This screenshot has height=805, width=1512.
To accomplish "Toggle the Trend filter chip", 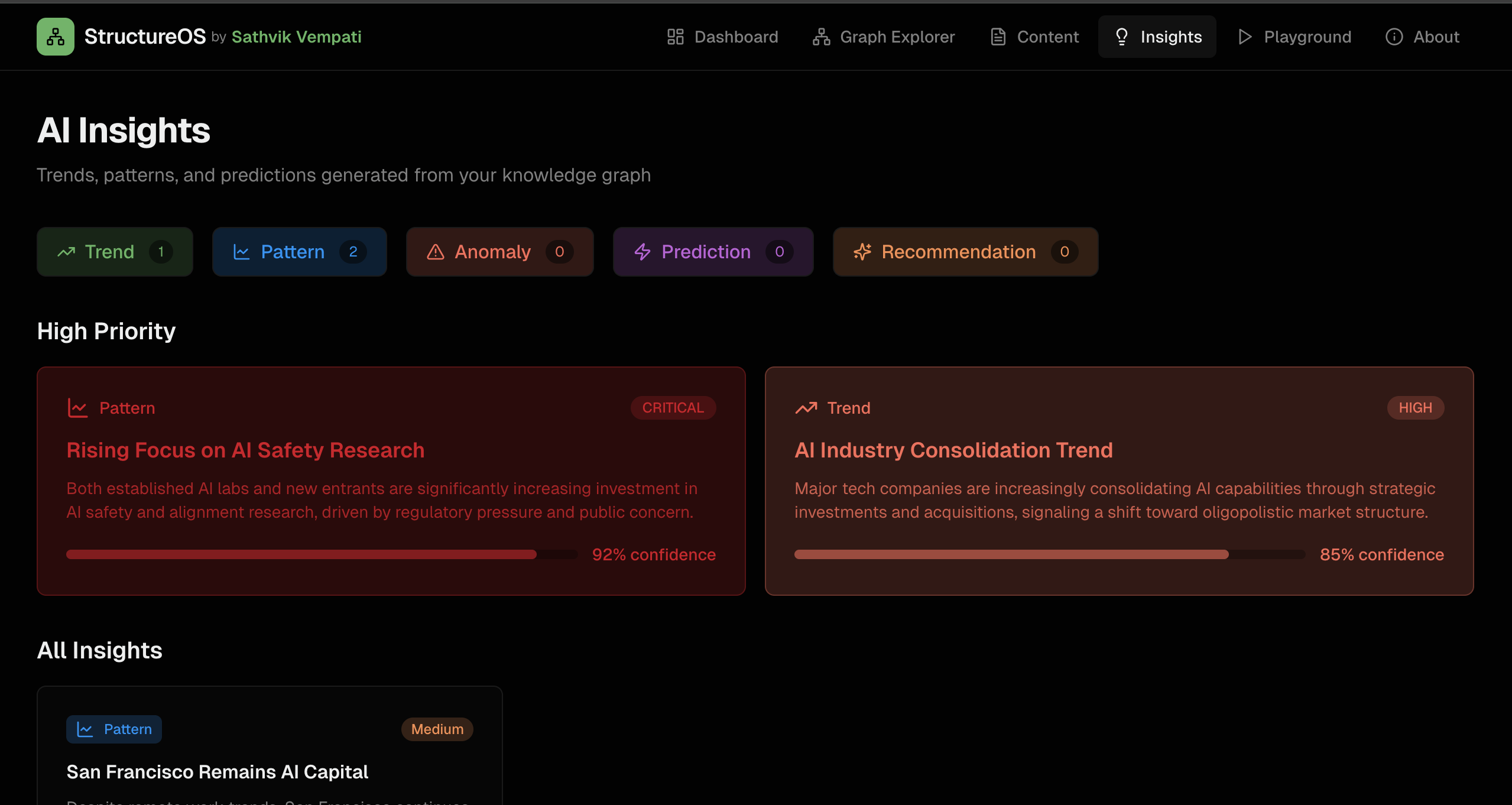I will coord(115,252).
